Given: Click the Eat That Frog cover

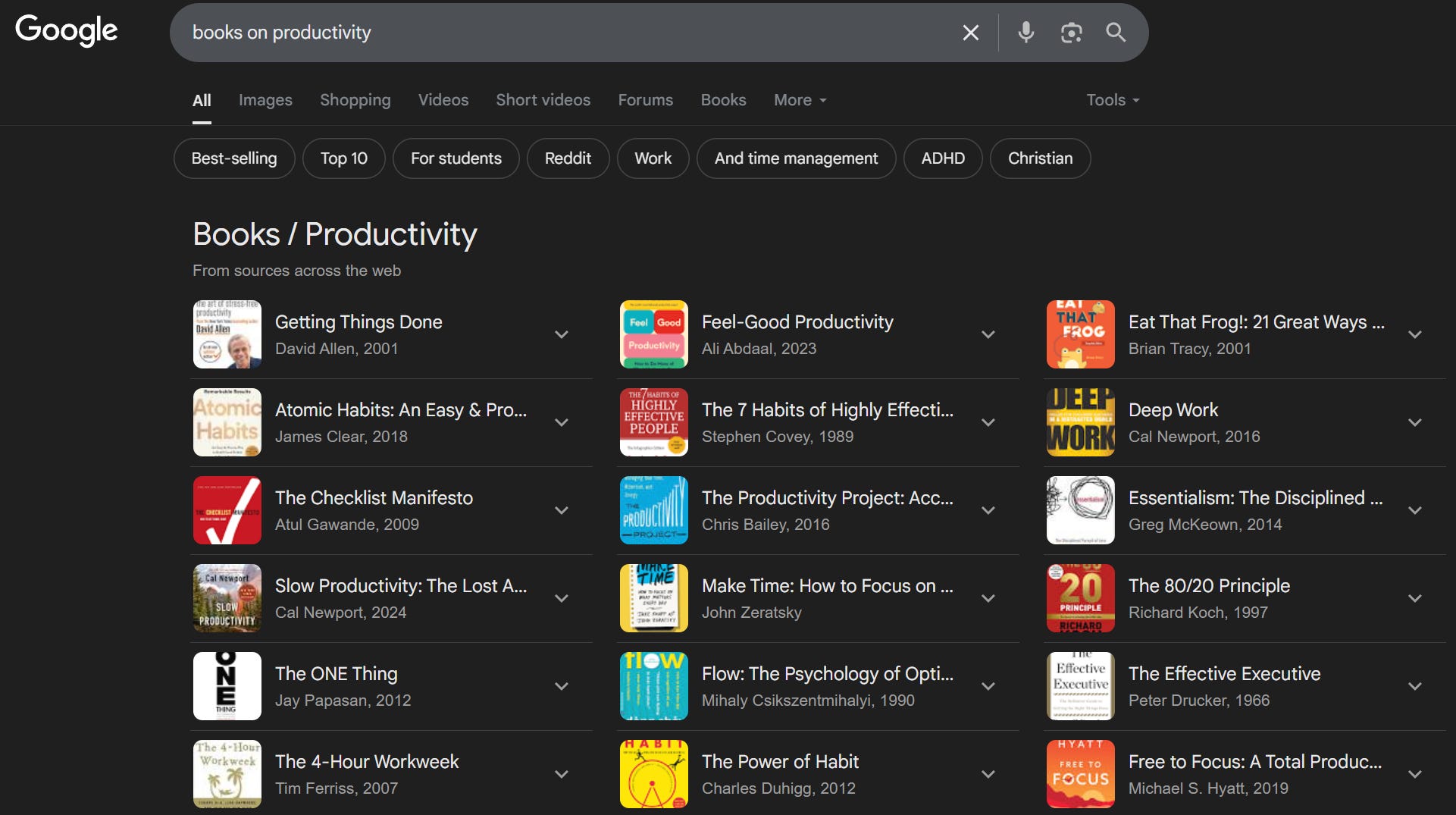Looking at the screenshot, I should click(1081, 334).
